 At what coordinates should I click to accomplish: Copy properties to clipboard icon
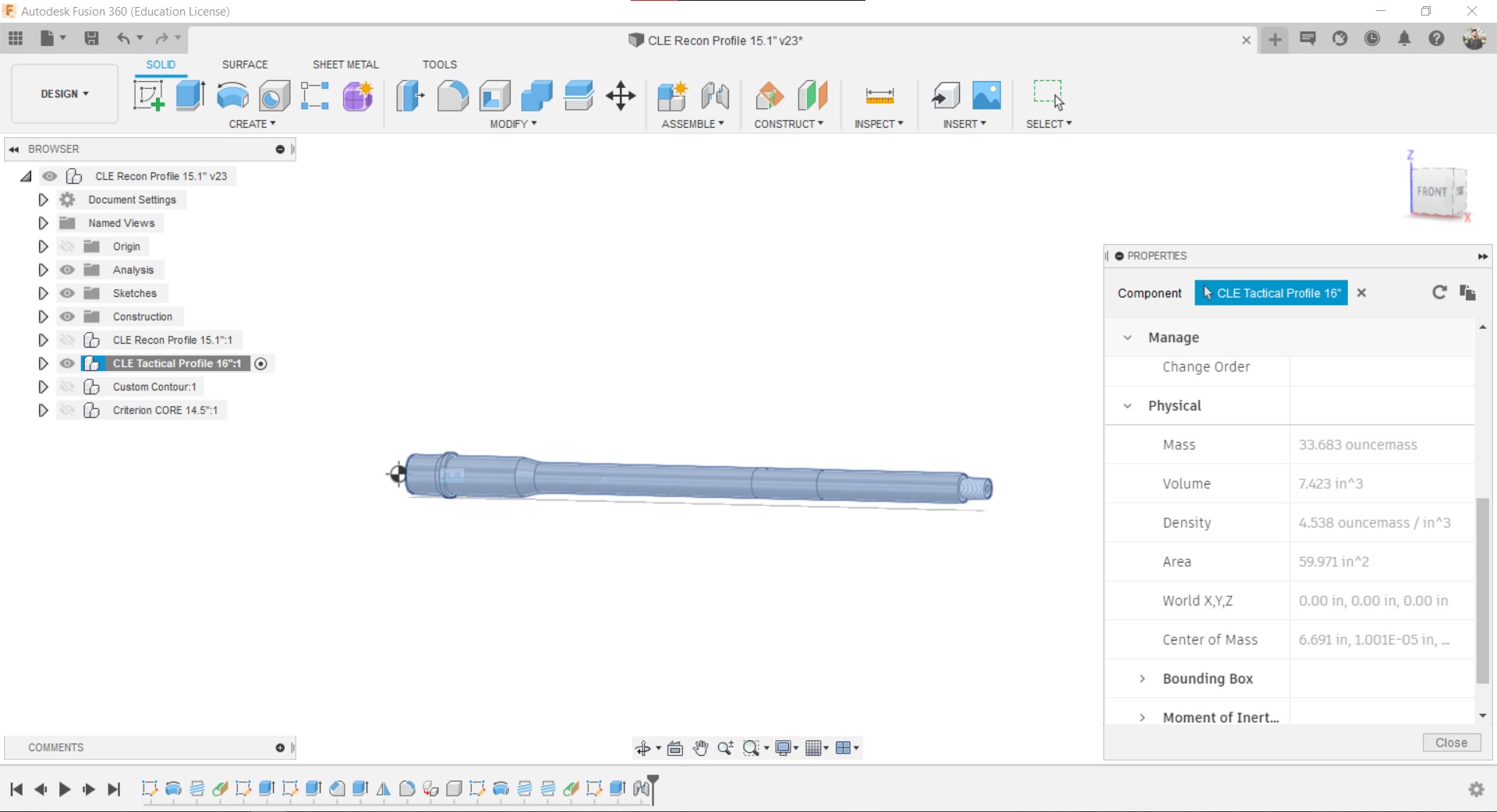[x=1467, y=292]
